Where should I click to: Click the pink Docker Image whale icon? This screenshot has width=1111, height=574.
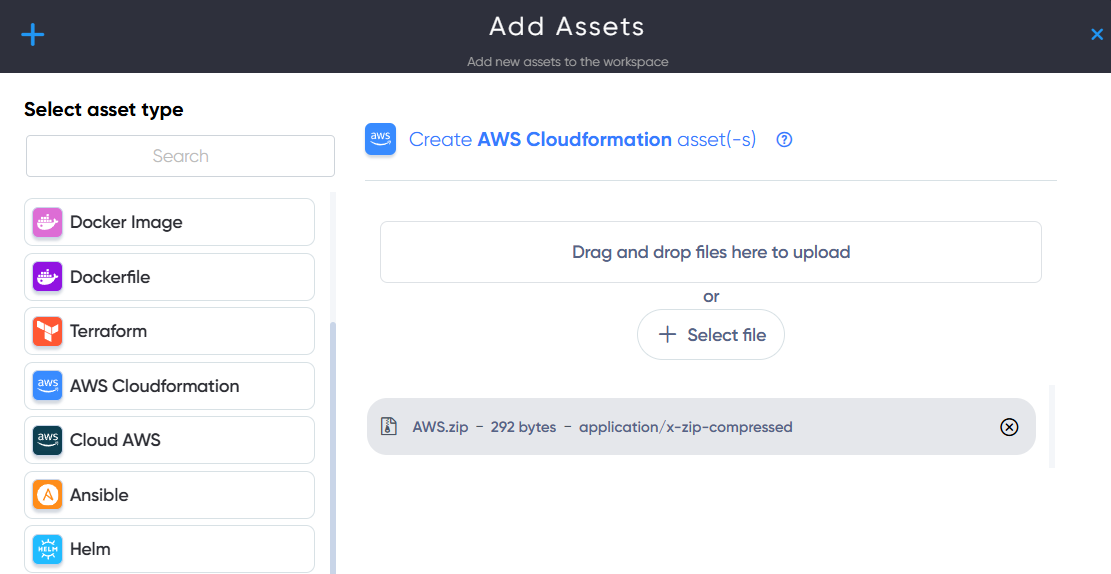point(47,223)
